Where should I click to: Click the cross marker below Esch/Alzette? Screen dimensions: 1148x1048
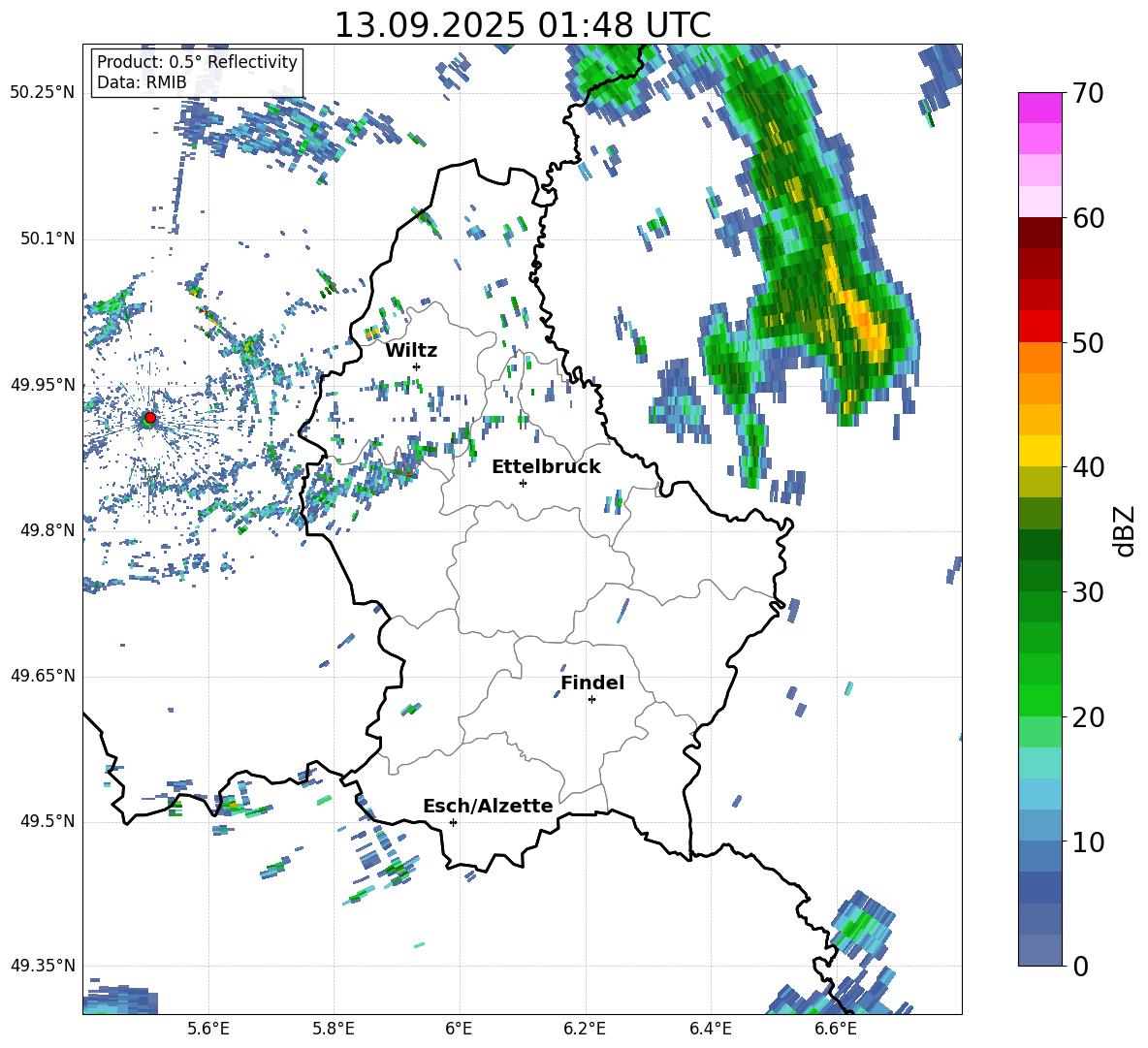(453, 822)
